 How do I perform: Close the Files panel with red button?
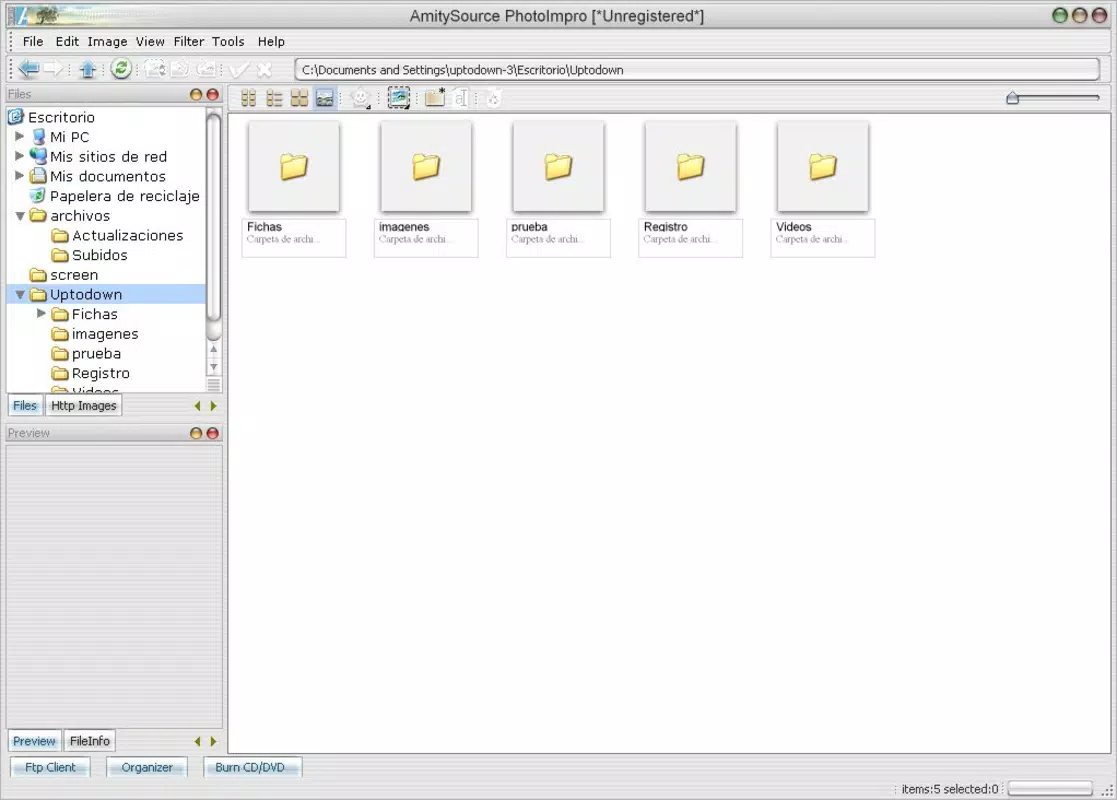tap(212, 94)
